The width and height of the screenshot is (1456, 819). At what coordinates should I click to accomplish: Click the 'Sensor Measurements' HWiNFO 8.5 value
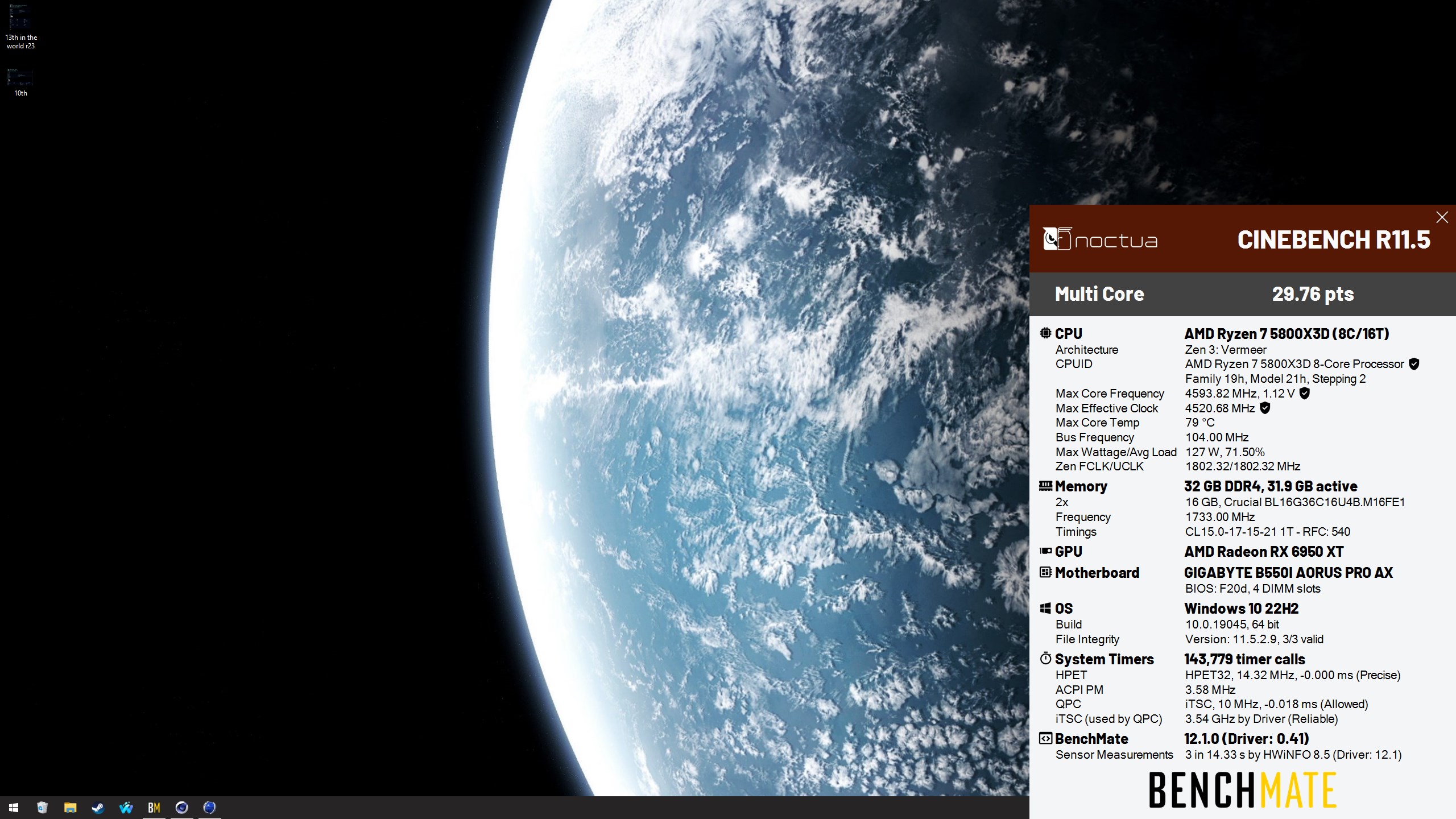tap(1293, 755)
